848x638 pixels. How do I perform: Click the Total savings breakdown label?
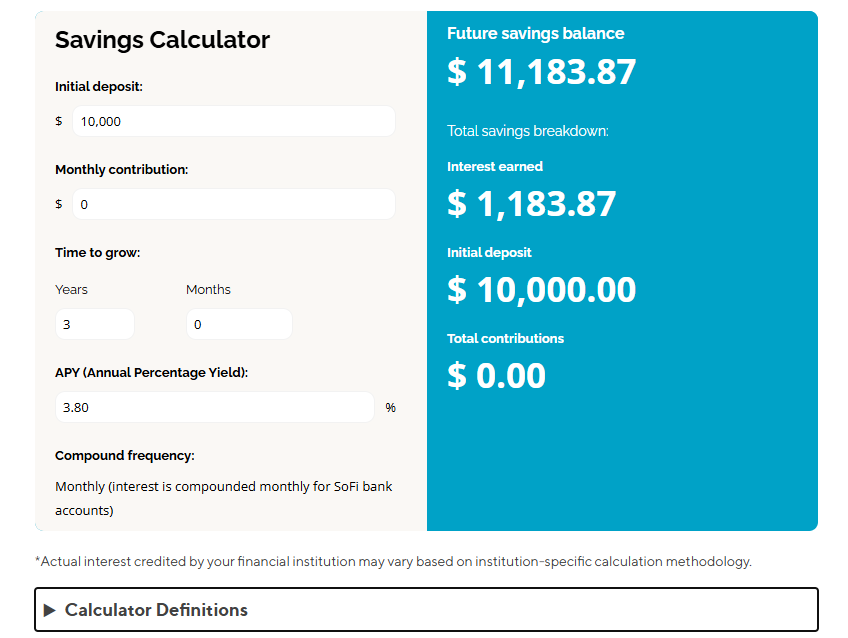(527, 130)
